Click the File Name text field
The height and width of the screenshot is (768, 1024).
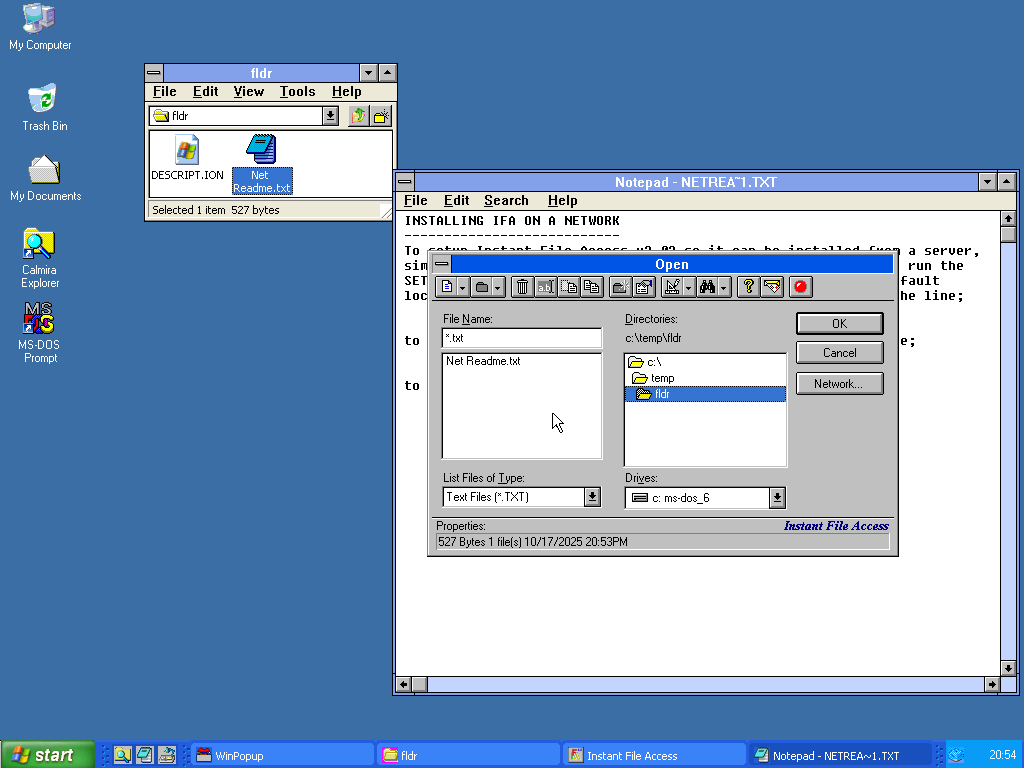521,338
